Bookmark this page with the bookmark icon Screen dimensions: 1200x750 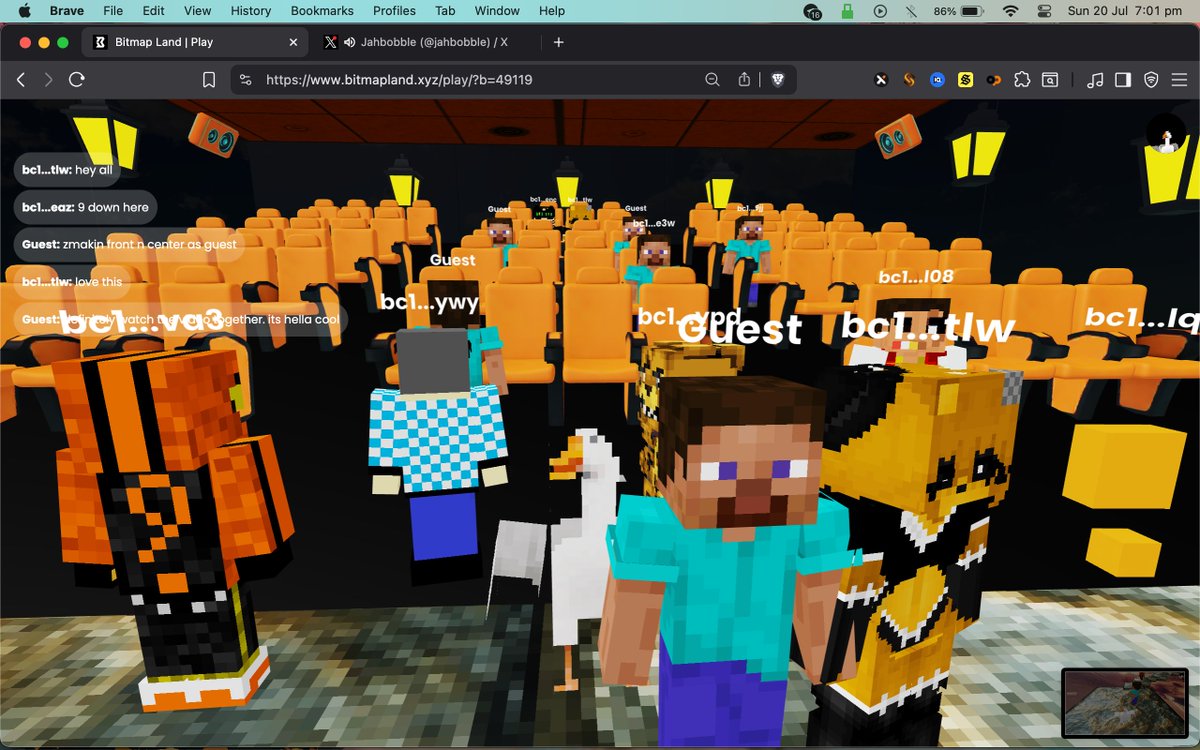pos(209,80)
